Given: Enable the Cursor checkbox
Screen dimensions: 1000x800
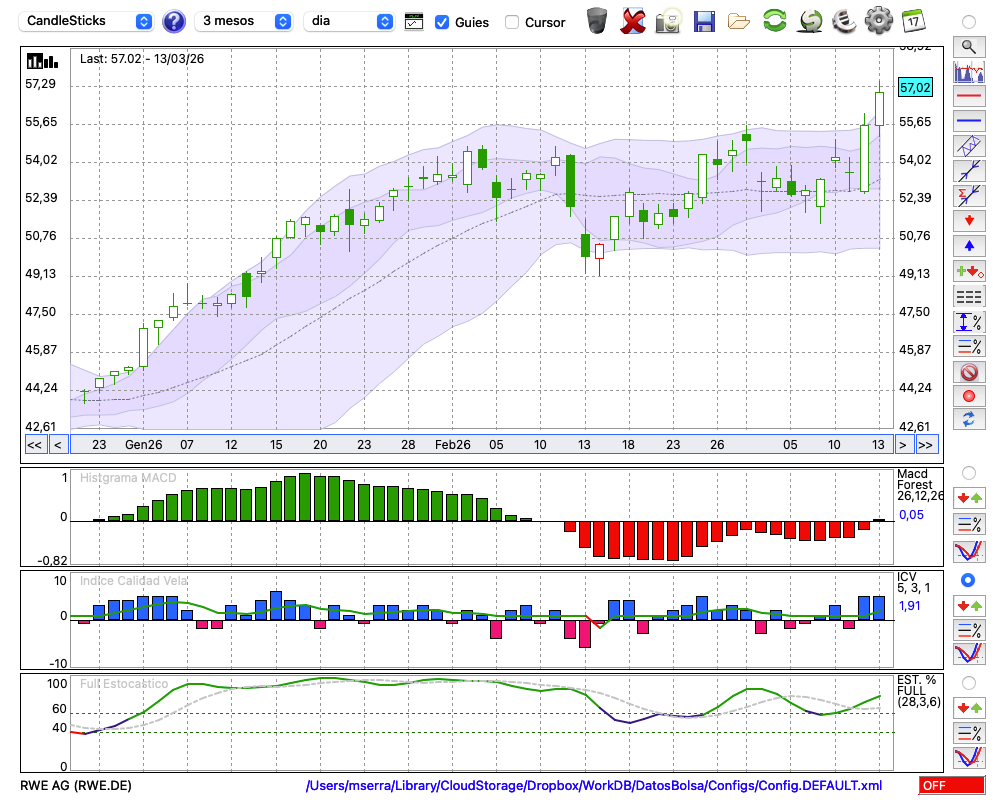Looking at the screenshot, I should click(x=512, y=22).
